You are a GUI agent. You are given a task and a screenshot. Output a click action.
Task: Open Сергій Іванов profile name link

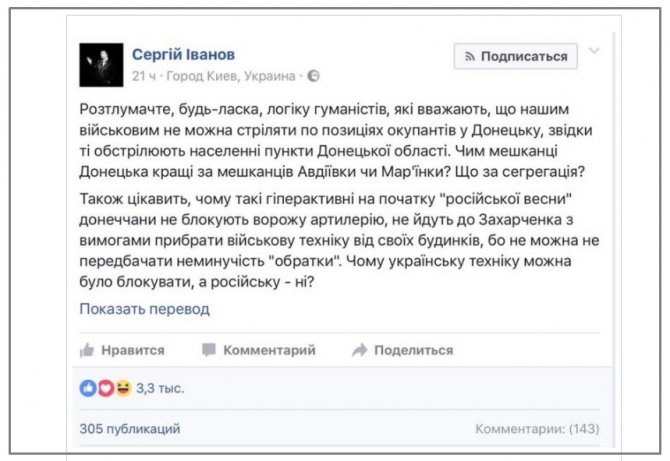coord(183,54)
